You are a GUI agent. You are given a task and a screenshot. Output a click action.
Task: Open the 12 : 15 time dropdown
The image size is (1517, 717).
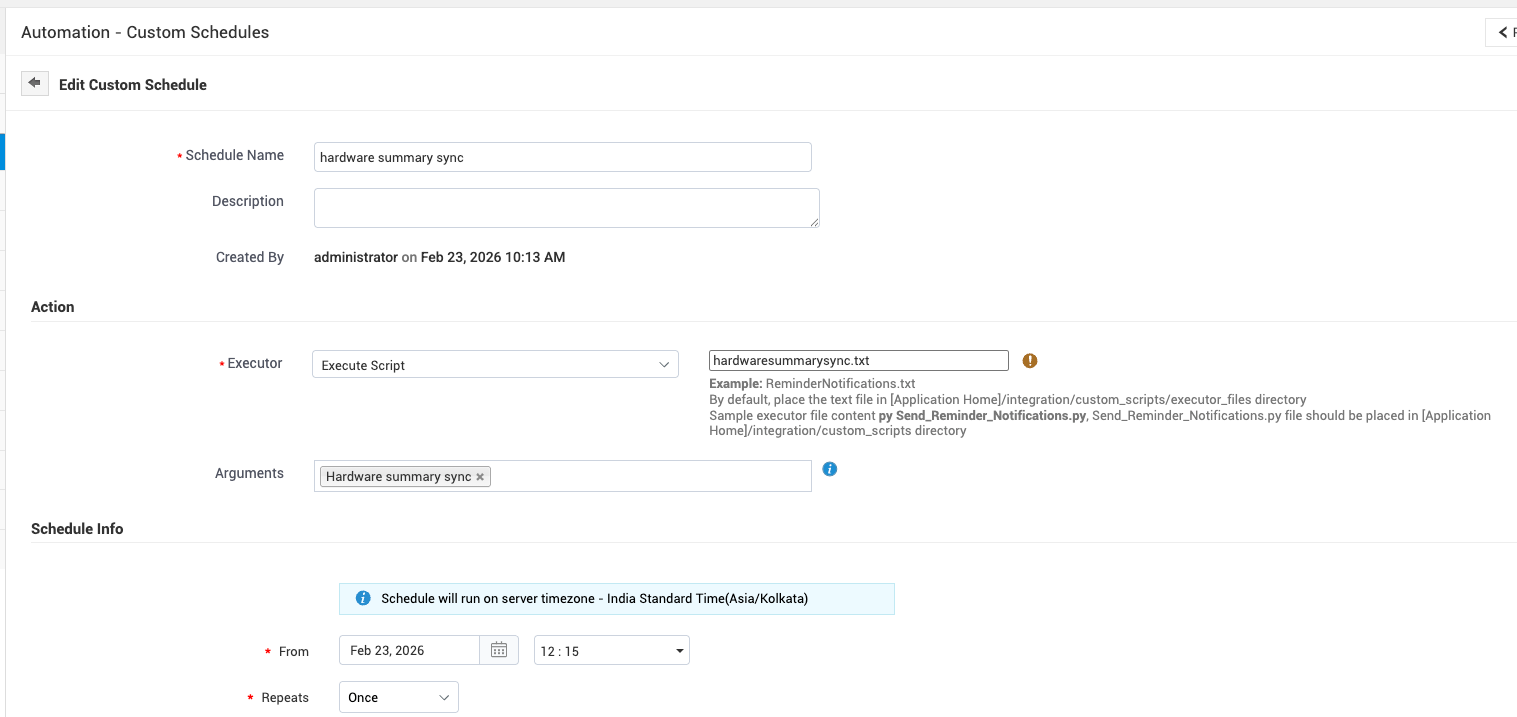coord(611,651)
